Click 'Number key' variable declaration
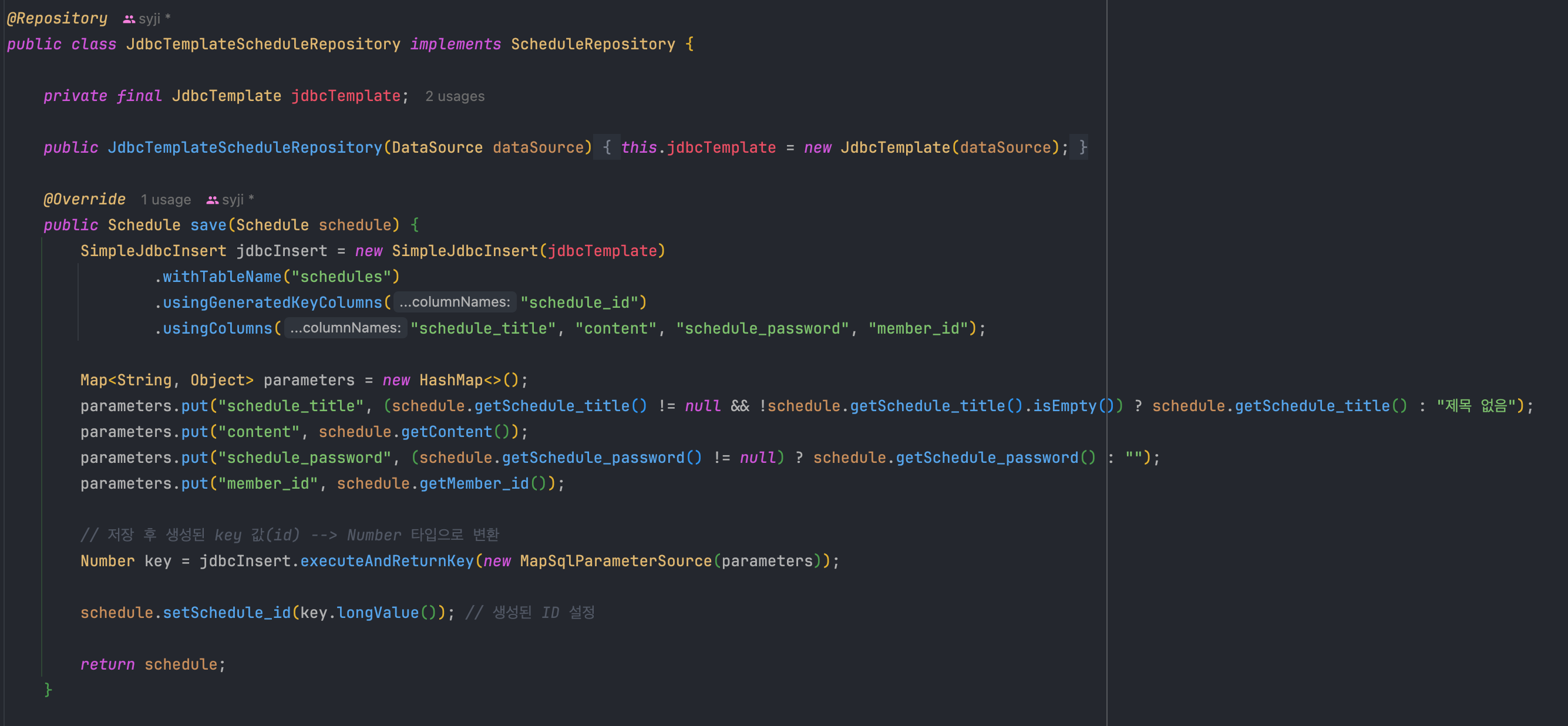Image resolution: width=1568 pixels, height=726 pixels. pyautogui.click(x=126, y=562)
